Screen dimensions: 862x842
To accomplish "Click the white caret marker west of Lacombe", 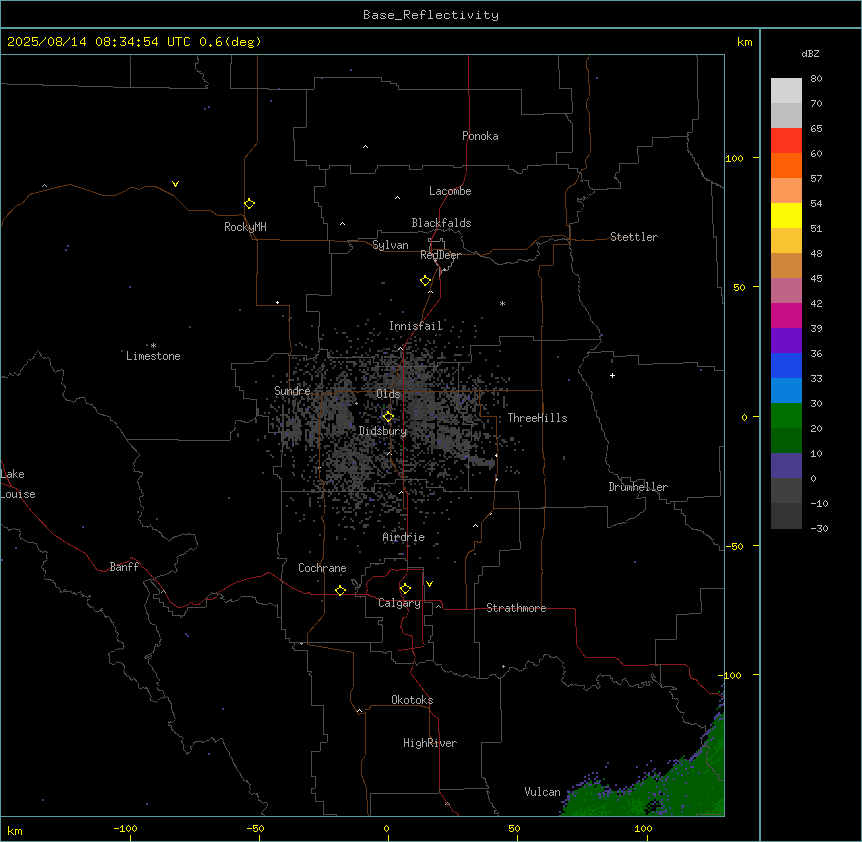I will coord(397,197).
